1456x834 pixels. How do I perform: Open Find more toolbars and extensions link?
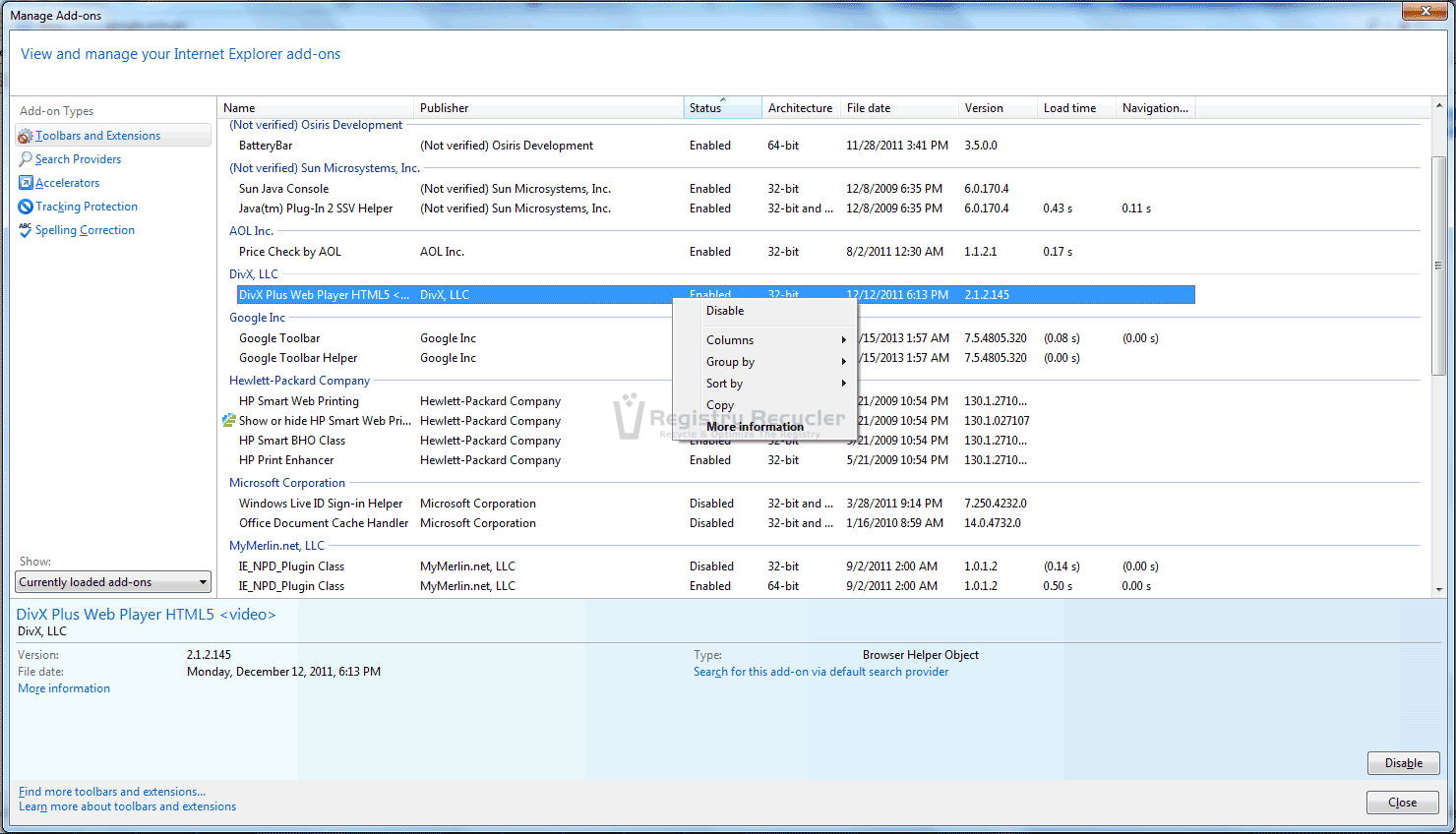coord(112,792)
